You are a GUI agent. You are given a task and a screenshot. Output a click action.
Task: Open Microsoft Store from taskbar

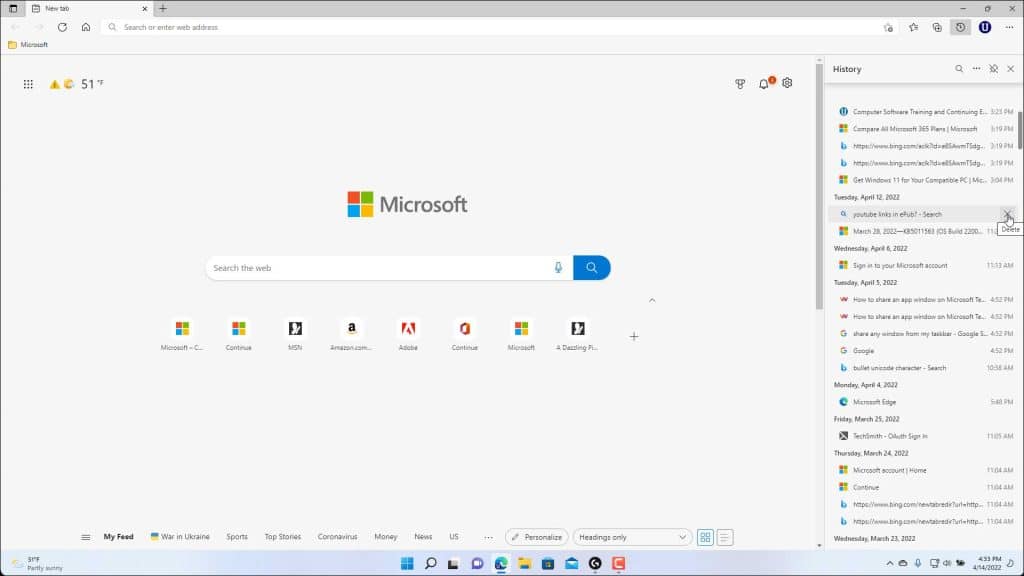click(548, 564)
